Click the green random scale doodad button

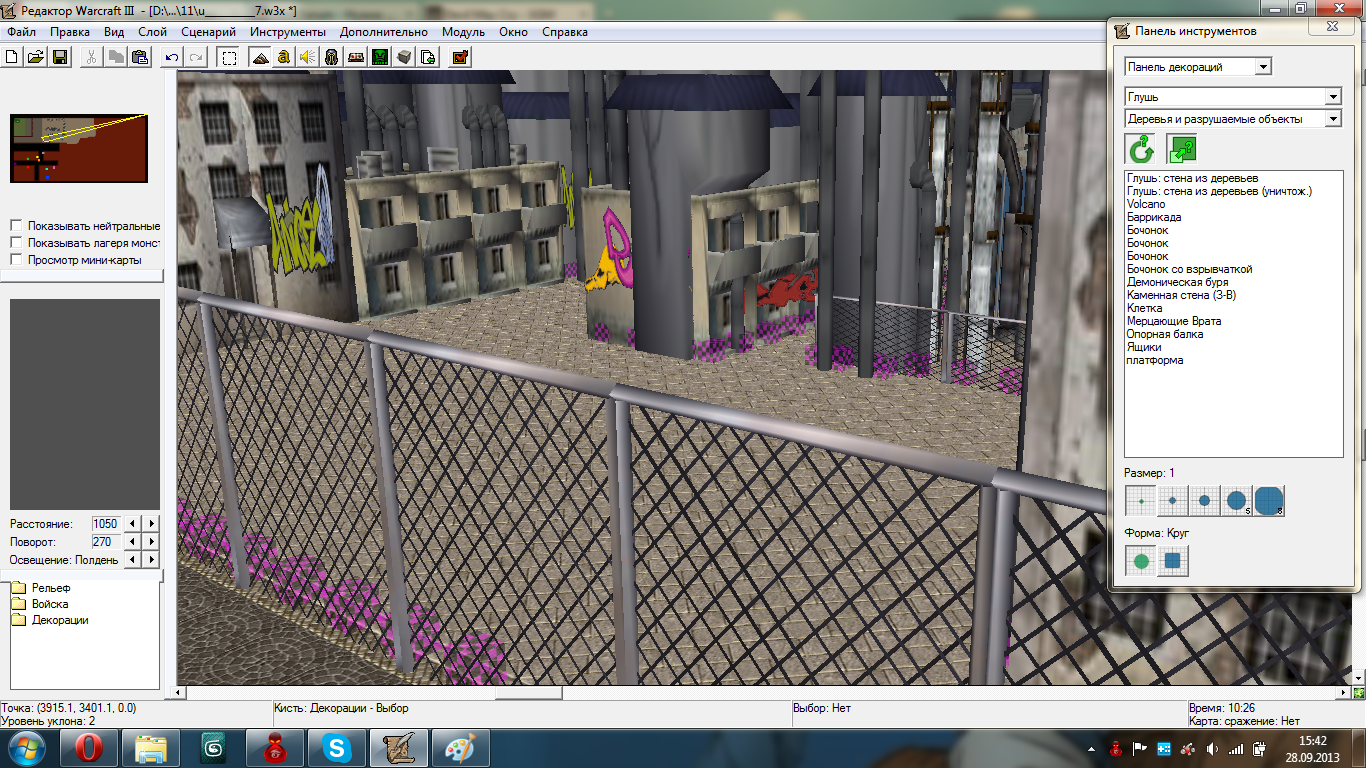point(1181,151)
